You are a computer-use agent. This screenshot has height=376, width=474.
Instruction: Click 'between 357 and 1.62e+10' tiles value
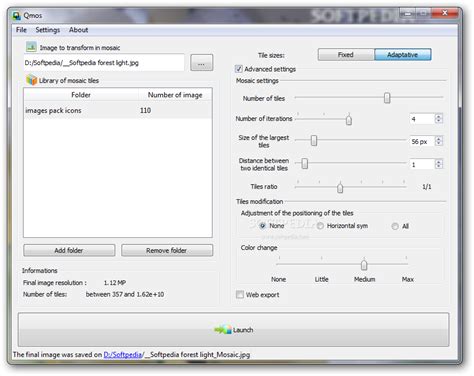pyautogui.click(x=125, y=294)
